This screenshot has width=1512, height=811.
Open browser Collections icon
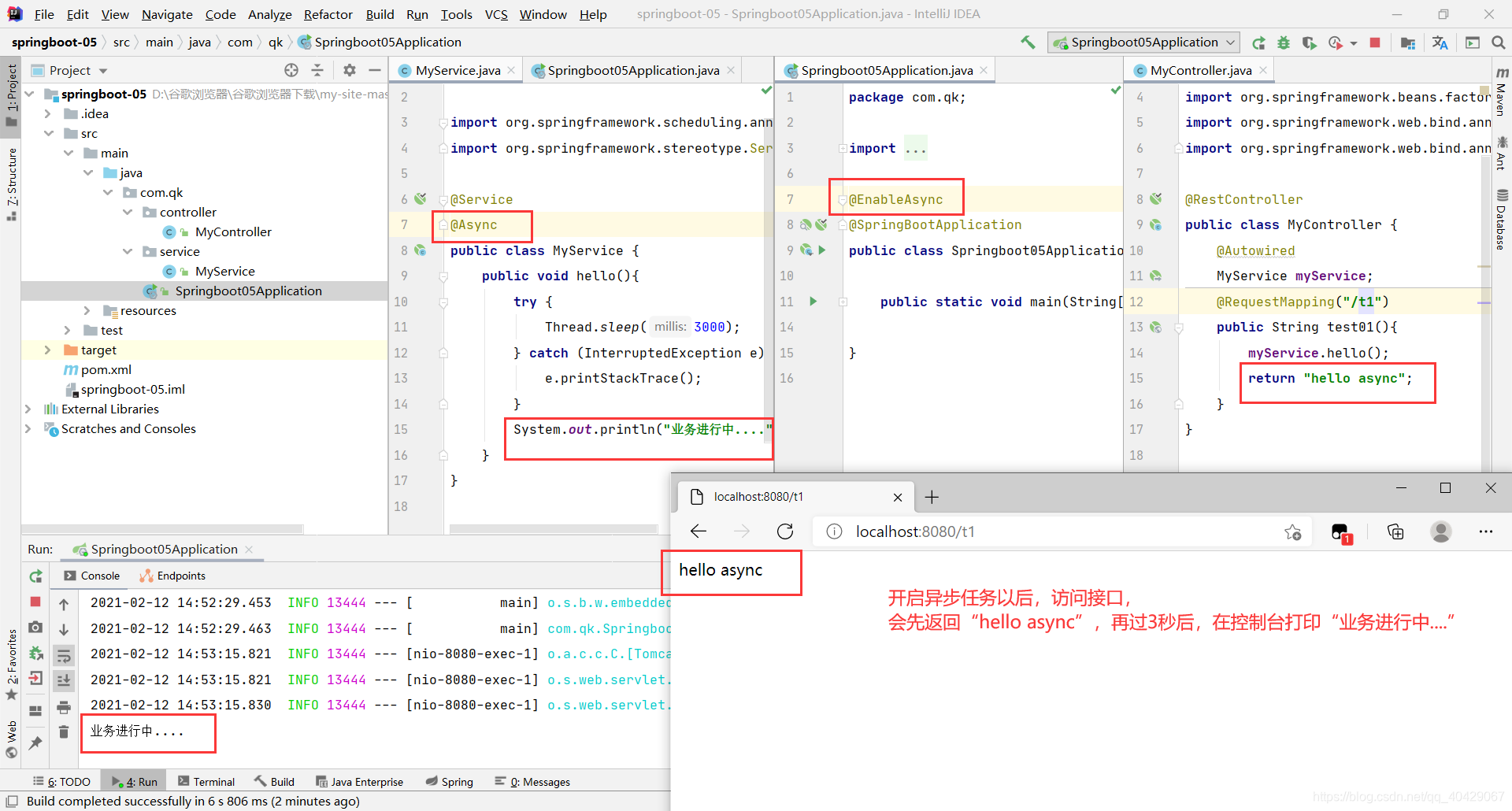pyautogui.click(x=1395, y=532)
